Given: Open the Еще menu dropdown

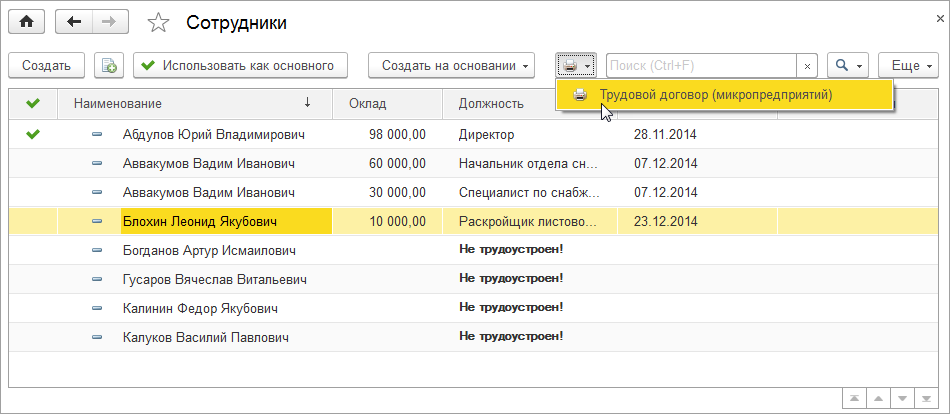Looking at the screenshot, I should pos(908,66).
